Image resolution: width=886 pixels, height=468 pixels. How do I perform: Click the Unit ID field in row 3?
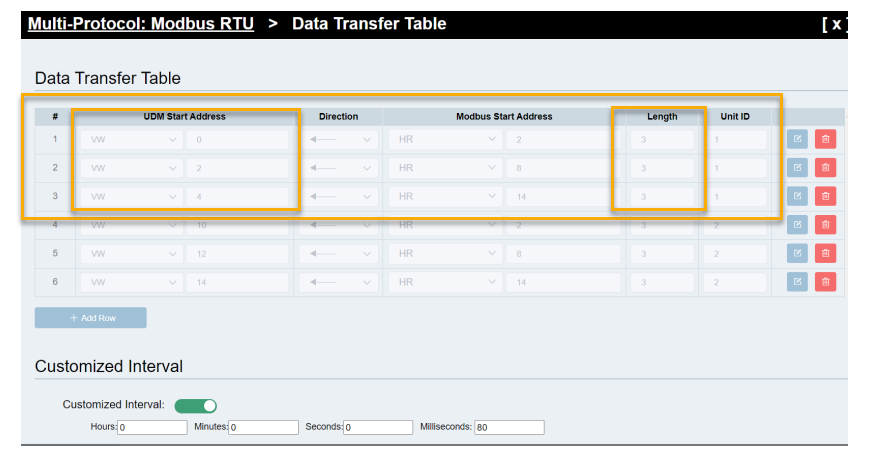(735, 197)
